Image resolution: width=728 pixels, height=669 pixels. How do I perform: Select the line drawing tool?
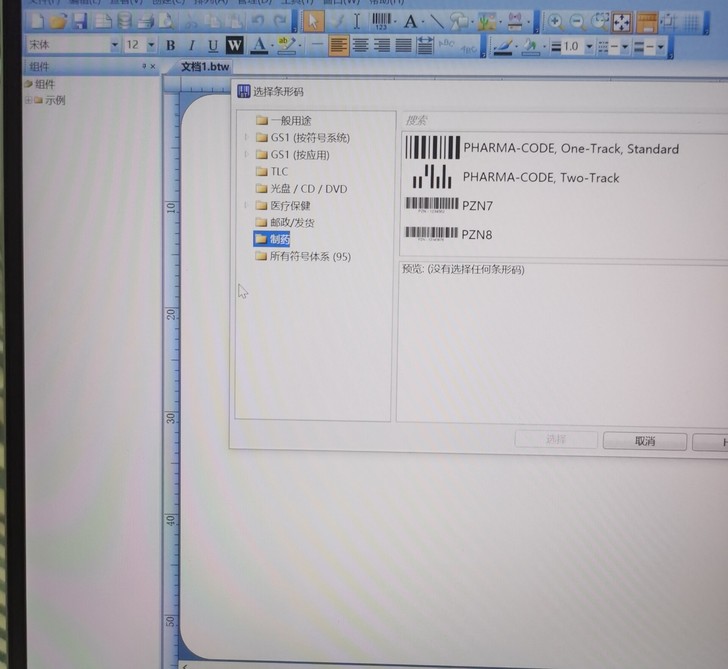[x=437, y=21]
